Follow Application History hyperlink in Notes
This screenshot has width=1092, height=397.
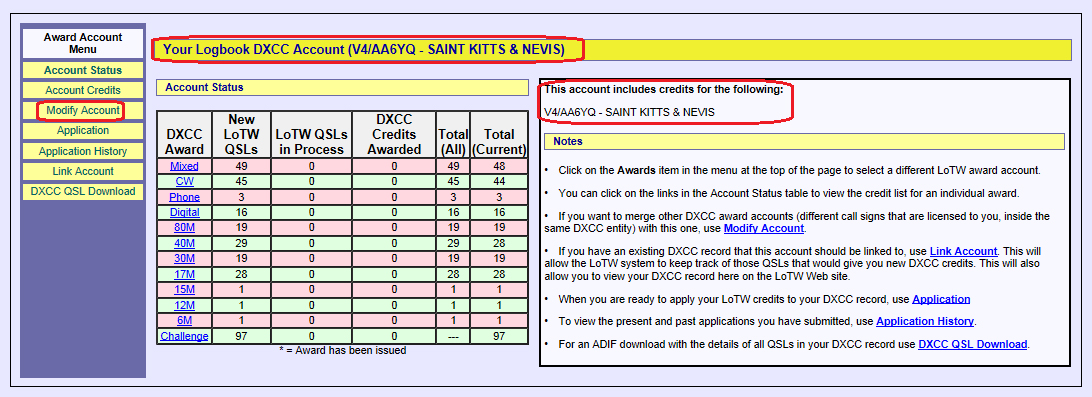pos(925,322)
